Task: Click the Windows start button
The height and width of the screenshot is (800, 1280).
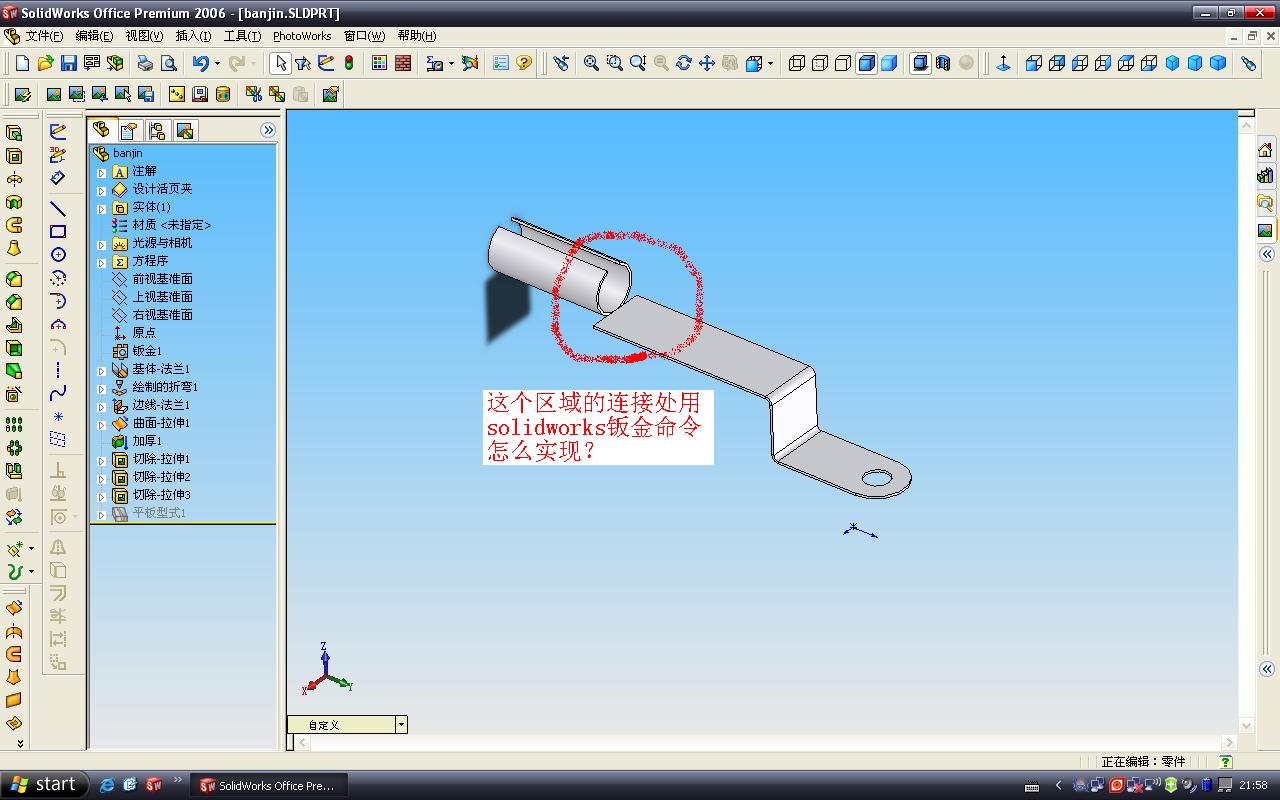Action: click(44, 785)
